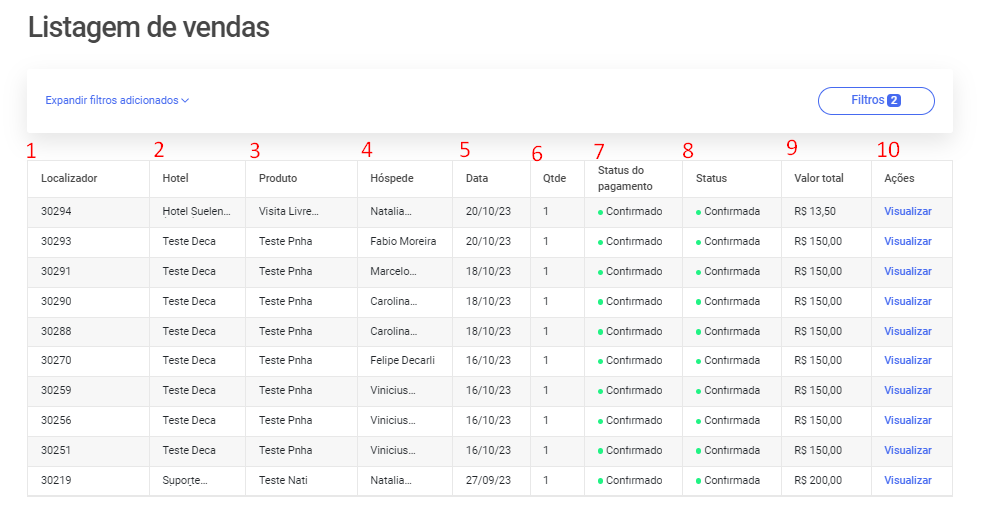Screen dimensions: 981x515
Task: Expand the added filters link
Action: click(117, 100)
